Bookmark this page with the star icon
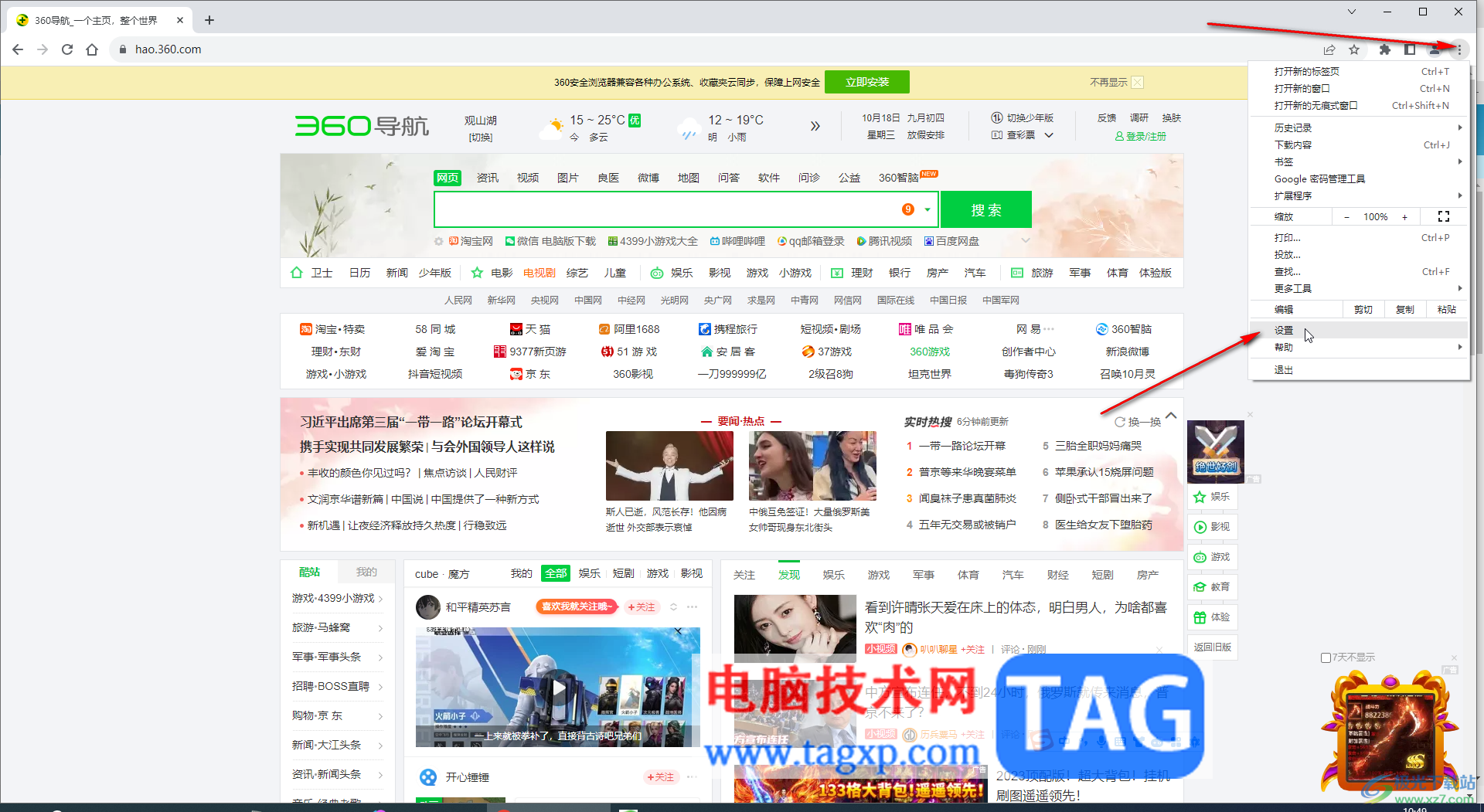 (1354, 49)
